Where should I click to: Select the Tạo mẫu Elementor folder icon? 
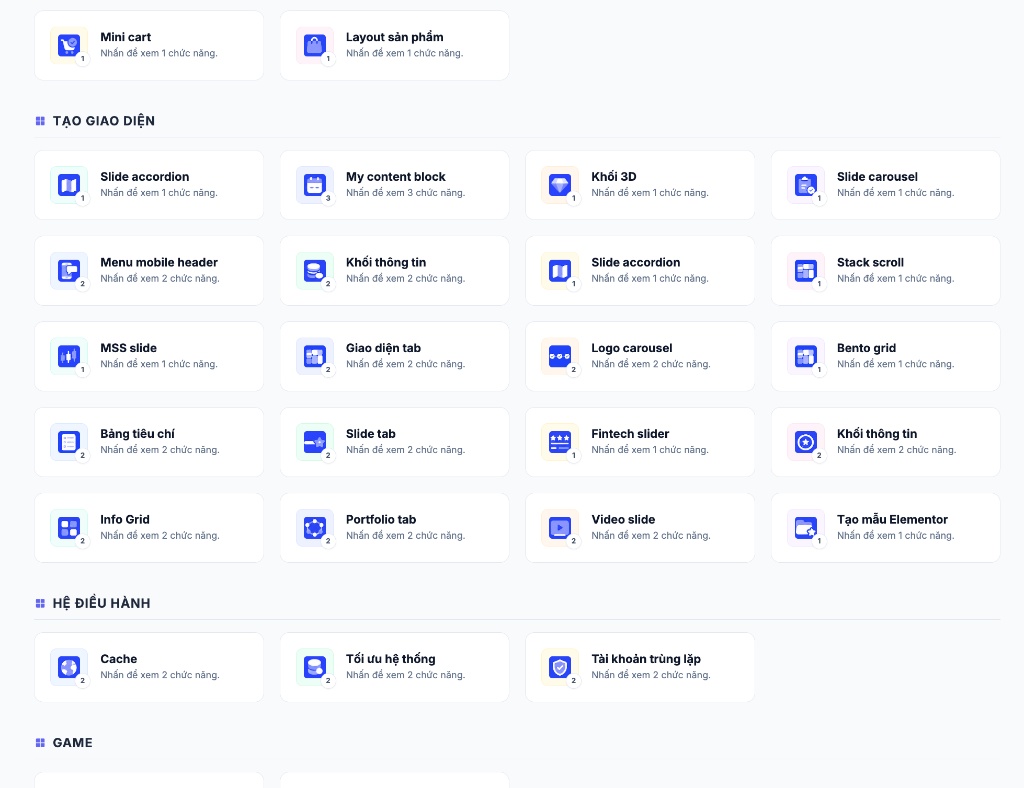tap(805, 528)
